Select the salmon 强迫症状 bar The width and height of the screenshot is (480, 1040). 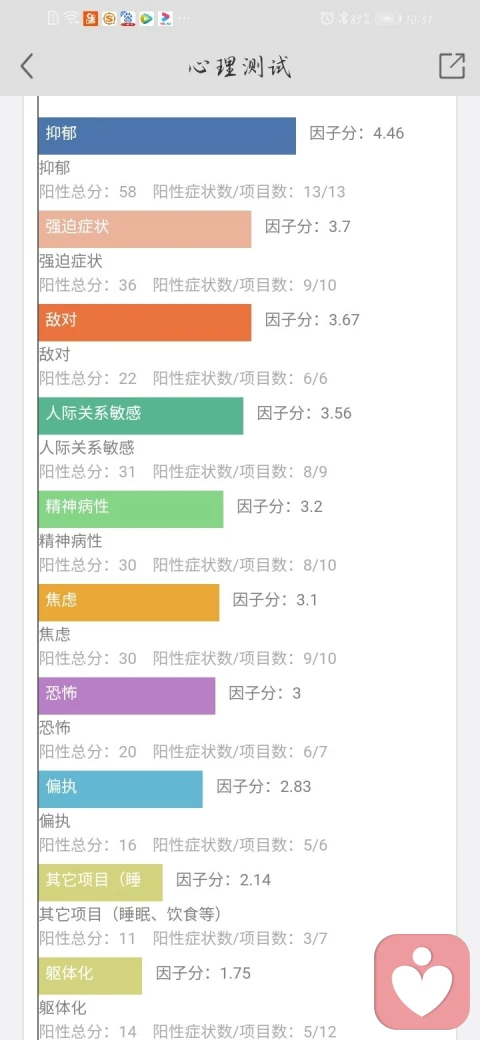(x=145, y=229)
